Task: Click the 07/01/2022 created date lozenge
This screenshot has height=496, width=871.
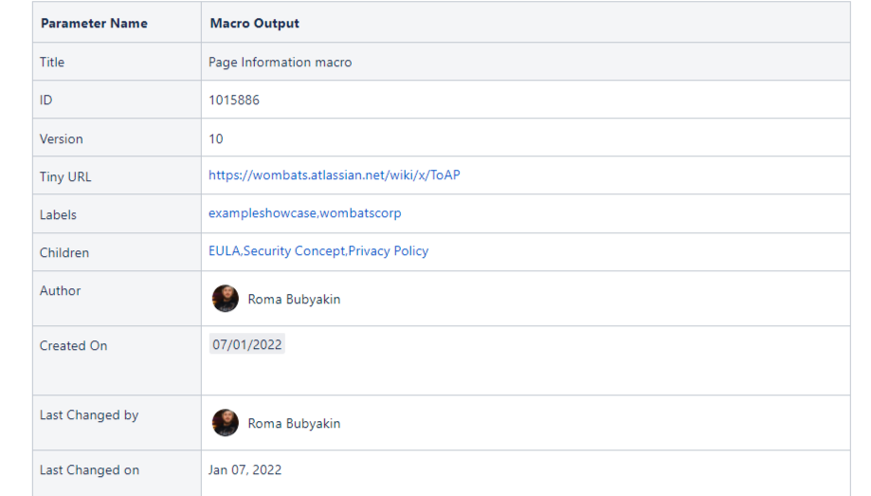Action: point(247,344)
